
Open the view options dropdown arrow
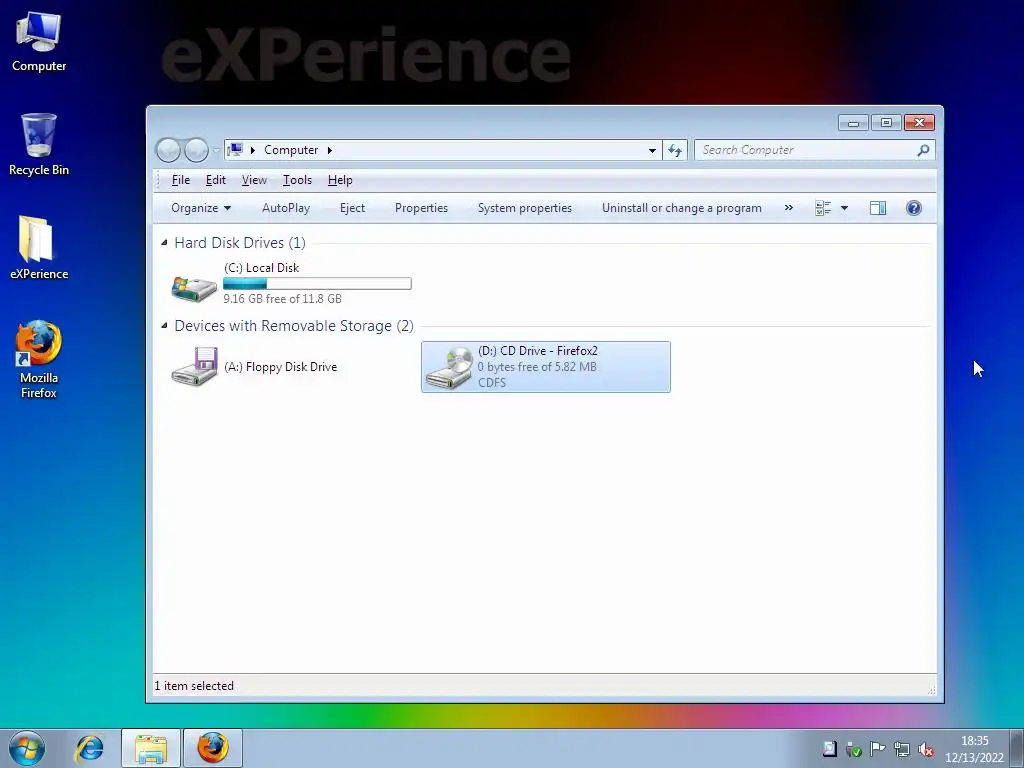(844, 208)
